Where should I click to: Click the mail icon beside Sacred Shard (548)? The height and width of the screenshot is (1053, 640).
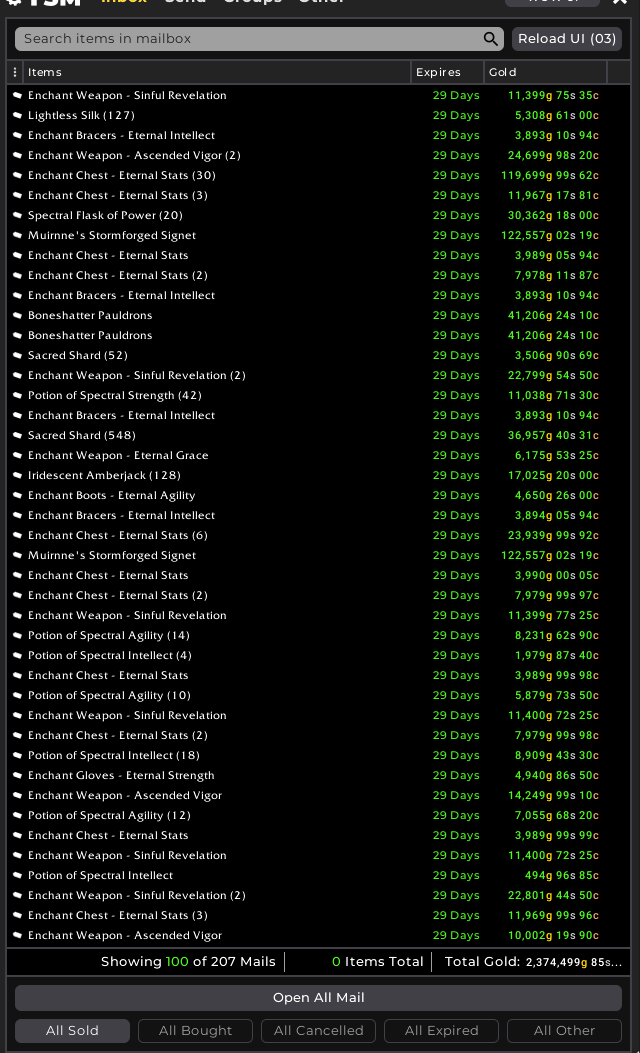point(17,435)
